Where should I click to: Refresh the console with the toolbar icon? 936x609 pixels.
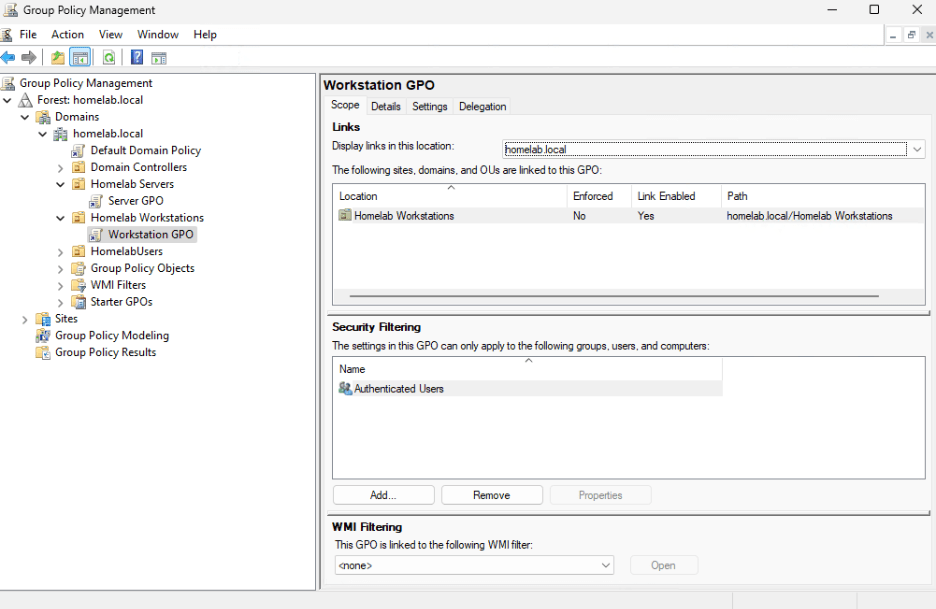107,57
